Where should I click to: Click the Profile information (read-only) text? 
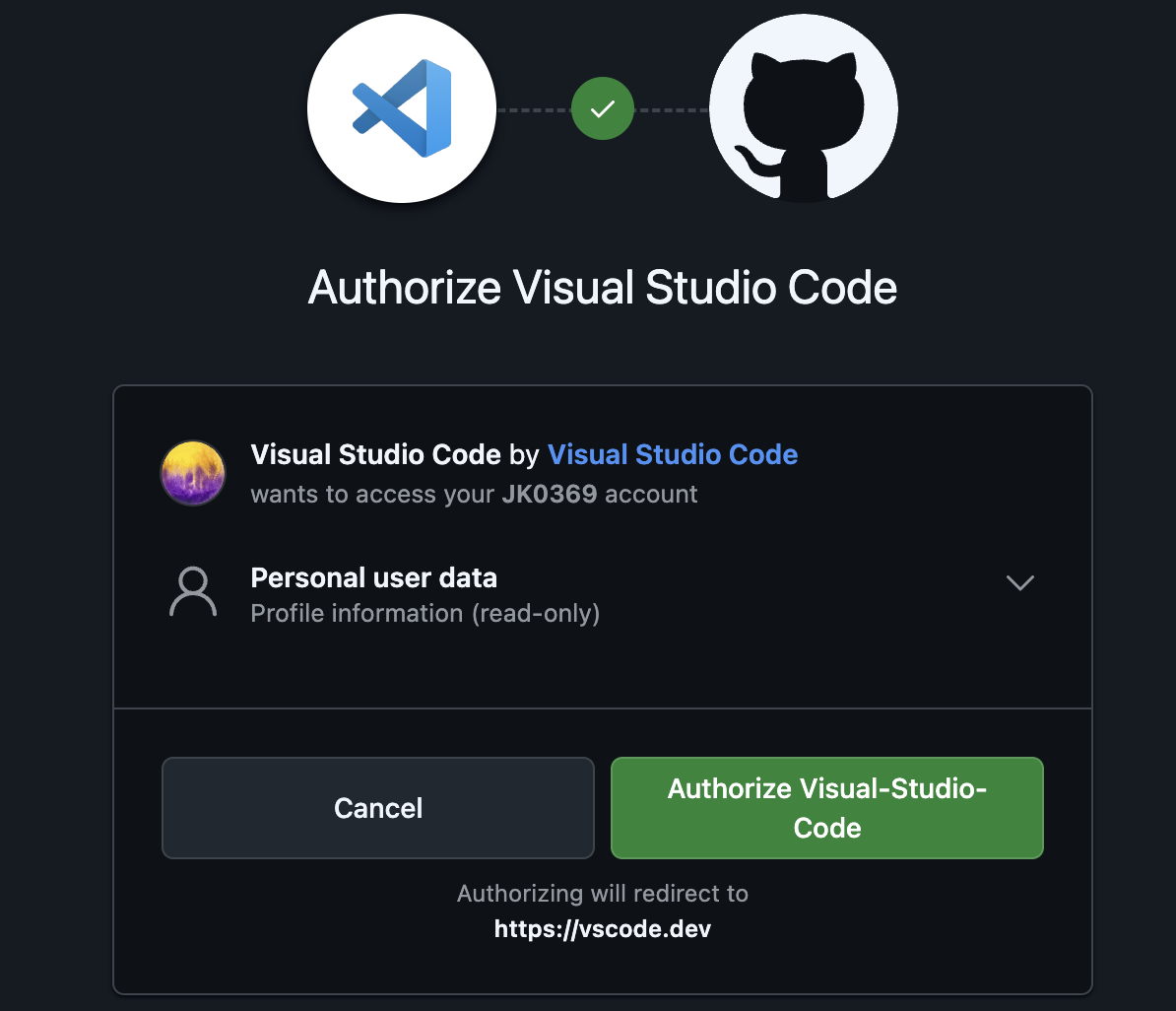point(425,613)
